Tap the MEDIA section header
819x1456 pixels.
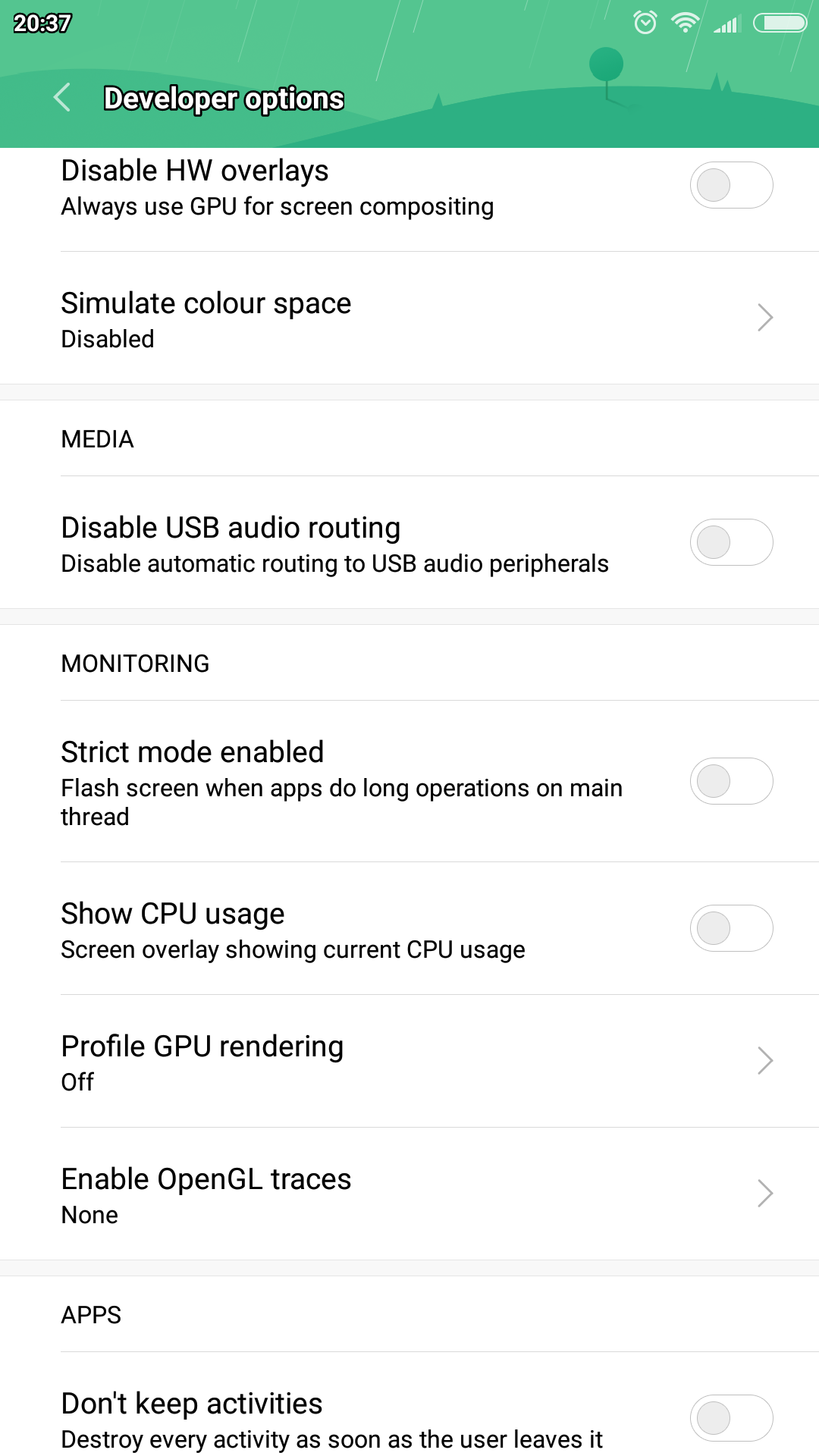coord(97,439)
